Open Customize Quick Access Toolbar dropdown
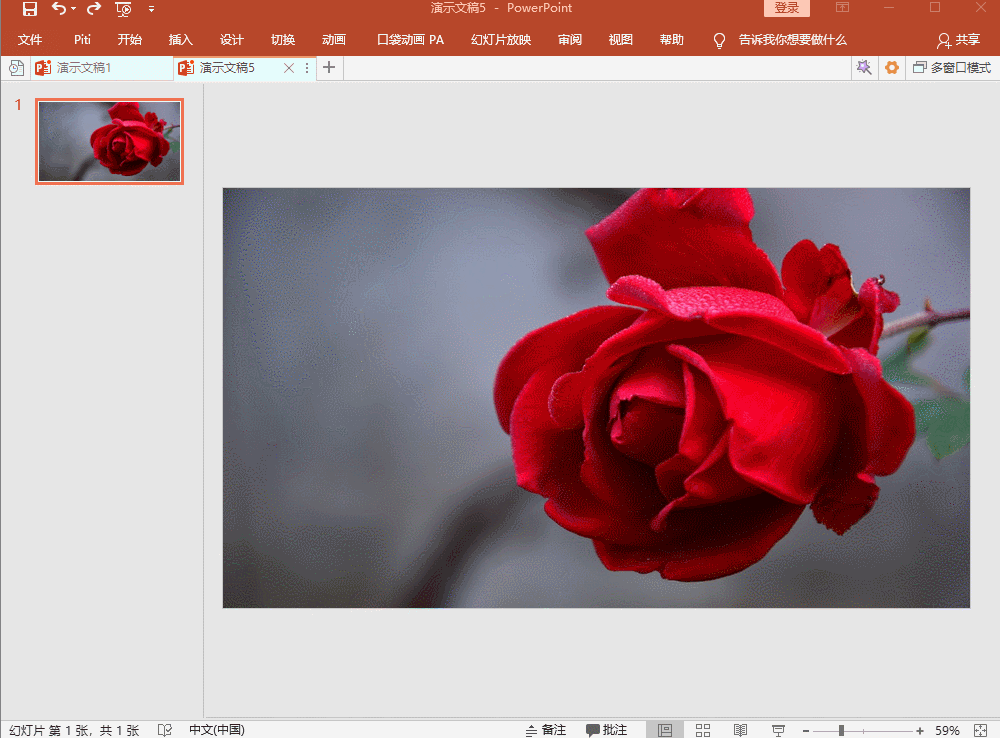This screenshot has height=738, width=1000. pos(151,9)
